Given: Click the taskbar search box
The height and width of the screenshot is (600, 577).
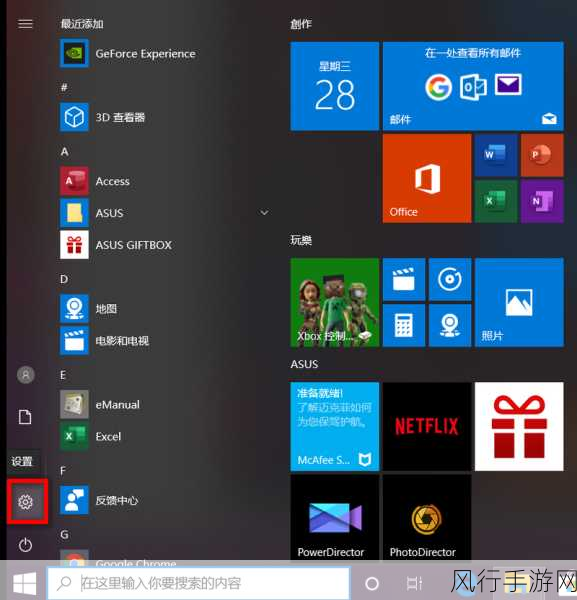Looking at the screenshot, I should click(198, 583).
